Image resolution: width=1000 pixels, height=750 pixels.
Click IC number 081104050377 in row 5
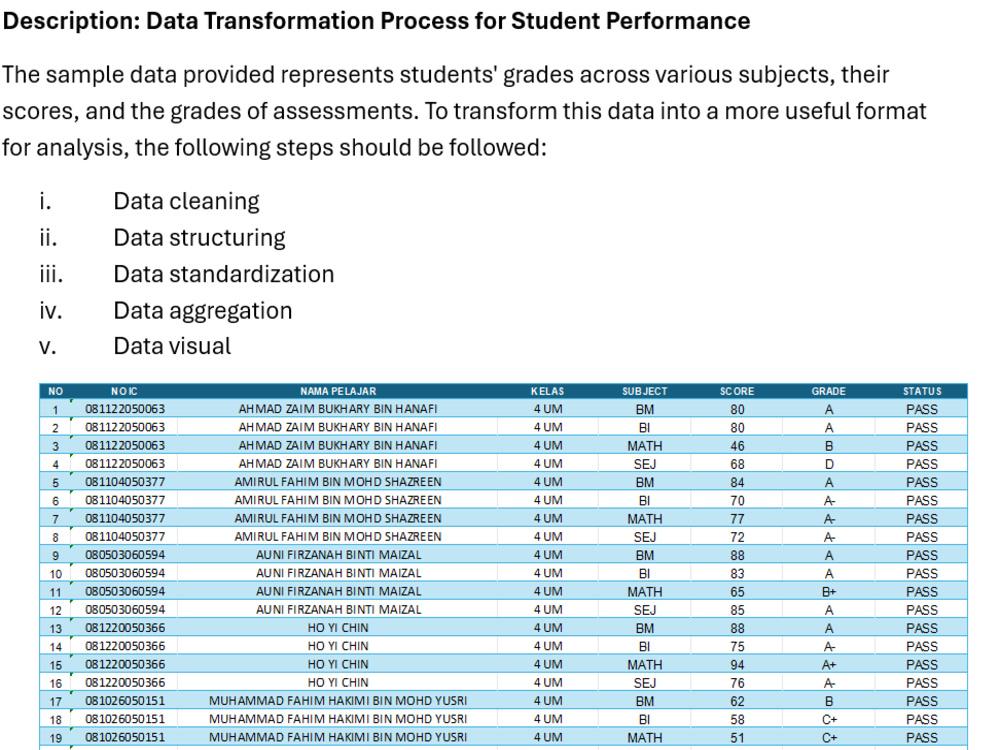pos(125,482)
